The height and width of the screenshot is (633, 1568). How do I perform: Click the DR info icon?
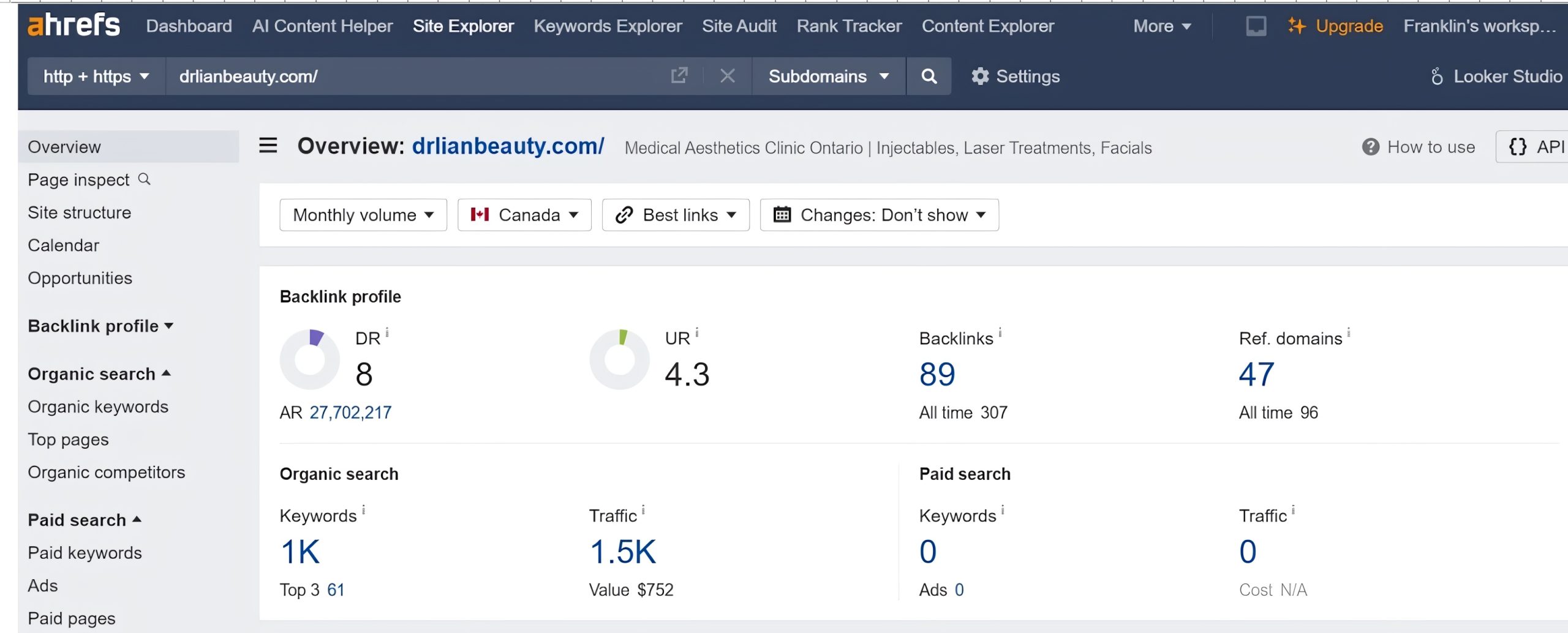tap(387, 333)
